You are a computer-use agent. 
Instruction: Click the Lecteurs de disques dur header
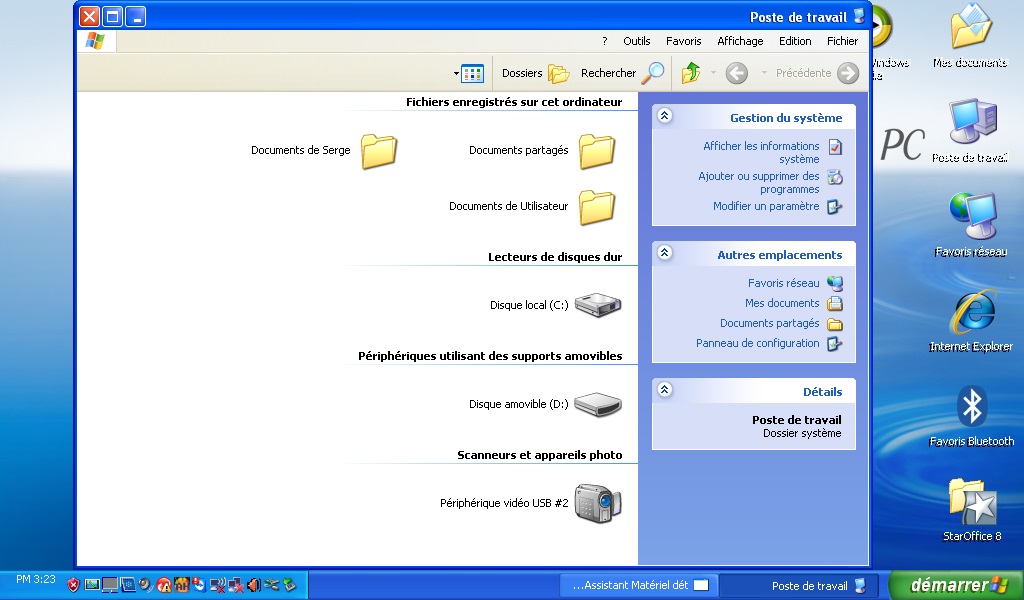click(x=555, y=257)
